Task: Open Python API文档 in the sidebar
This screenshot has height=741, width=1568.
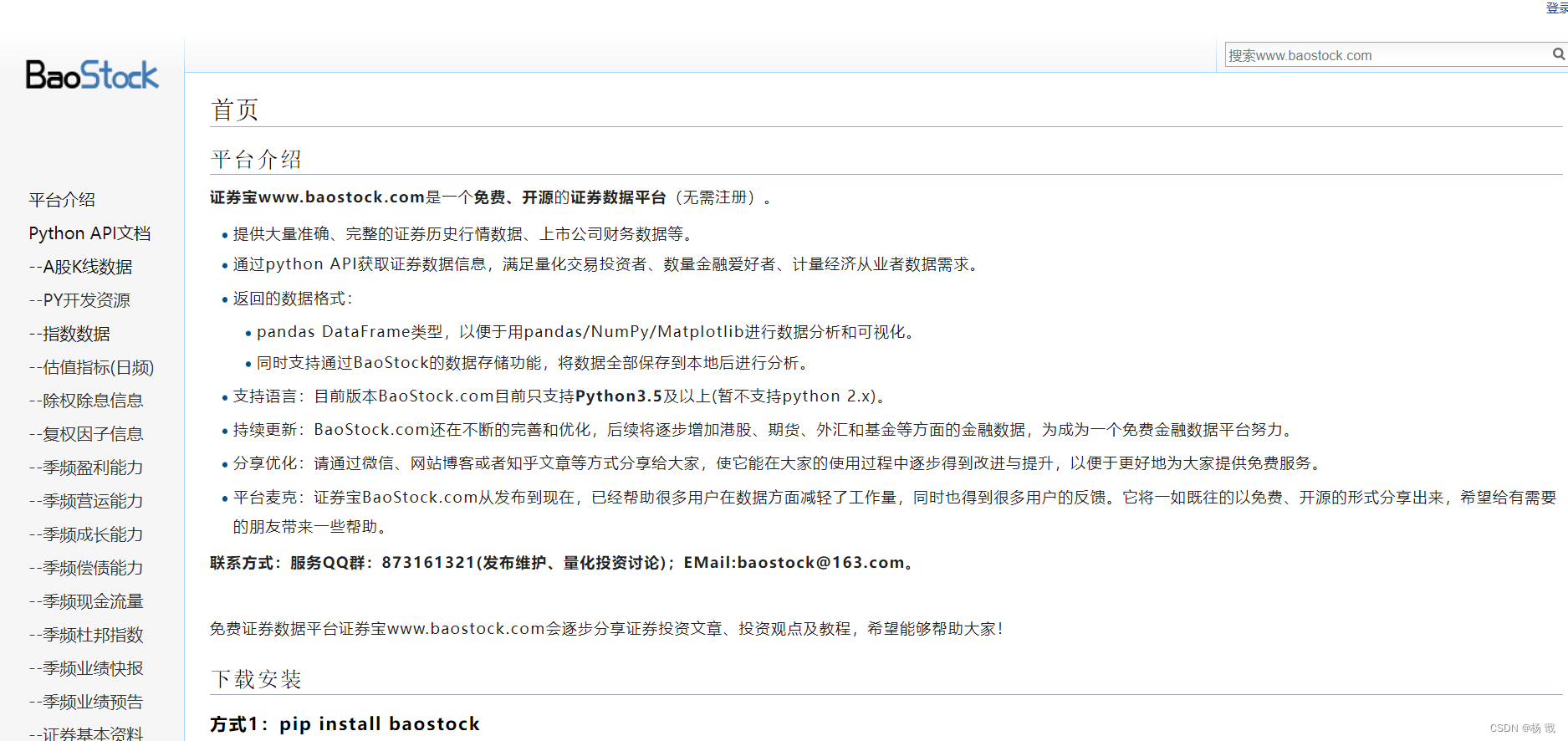Action: [x=89, y=233]
